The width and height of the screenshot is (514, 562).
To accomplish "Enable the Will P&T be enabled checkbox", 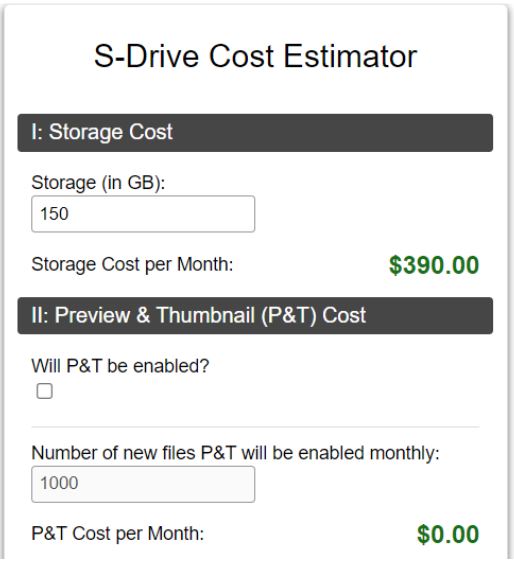I will point(44,391).
